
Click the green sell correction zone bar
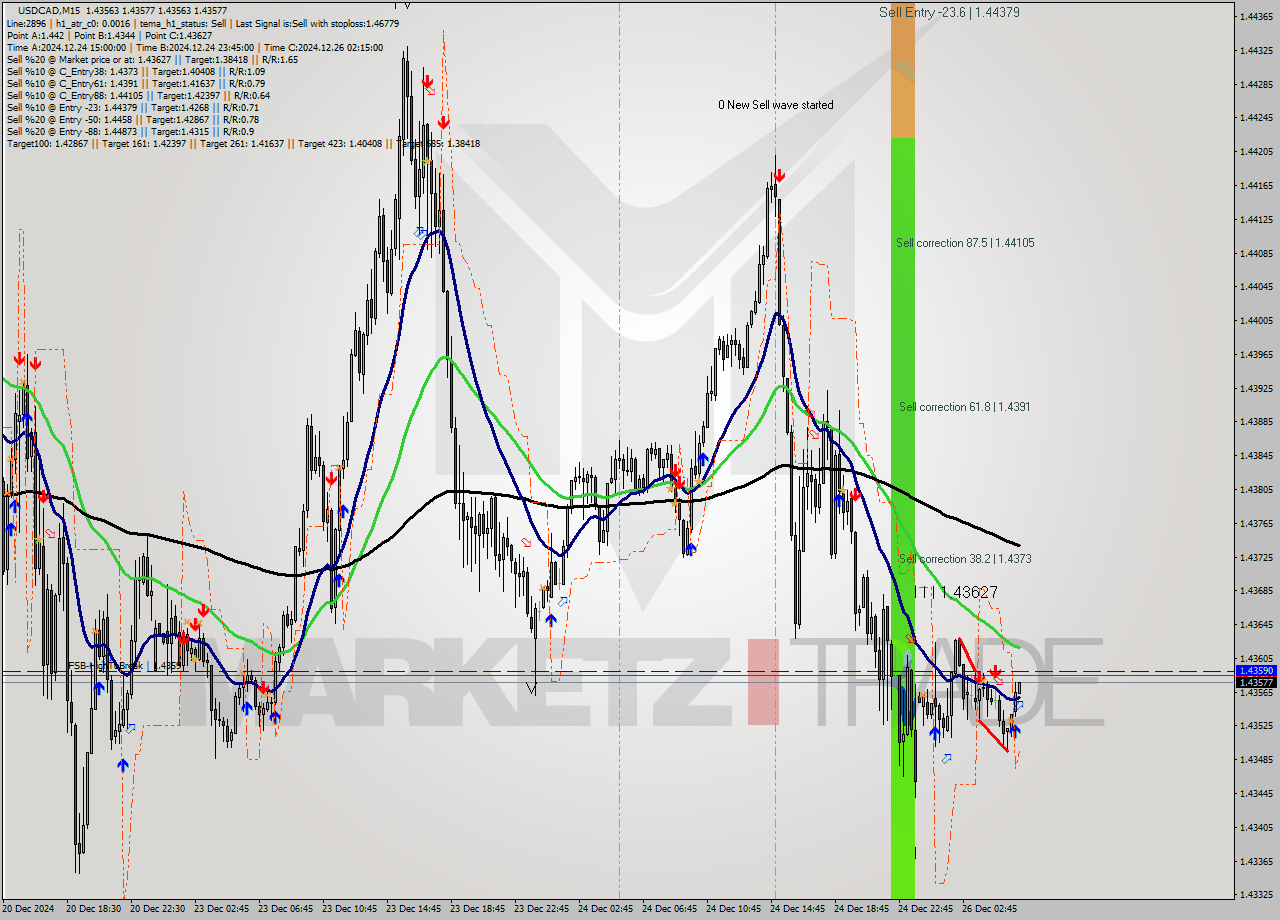pyautogui.click(x=902, y=517)
